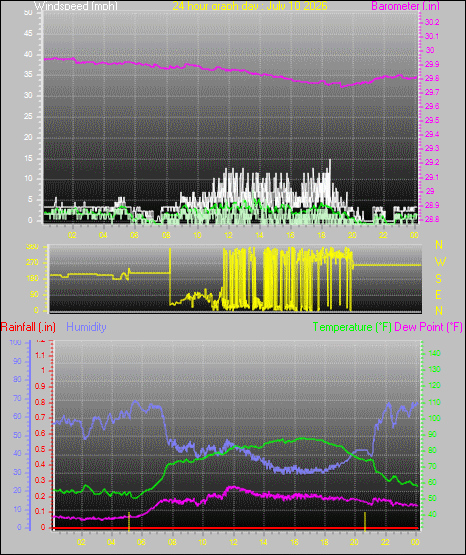The image size is (466, 555).
Task: Click the 0.2 value on rainfall axis
Action: pos(40,496)
